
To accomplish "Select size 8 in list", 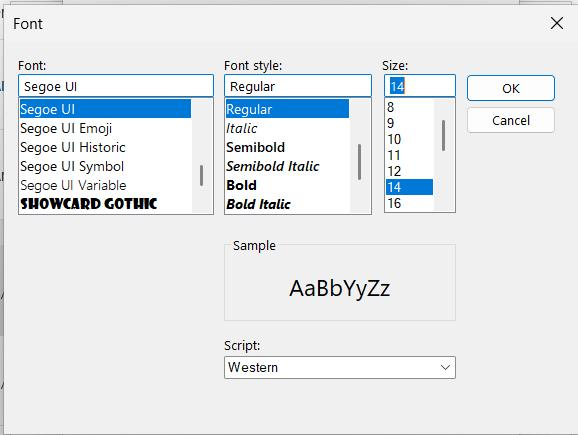I will (x=409, y=107).
